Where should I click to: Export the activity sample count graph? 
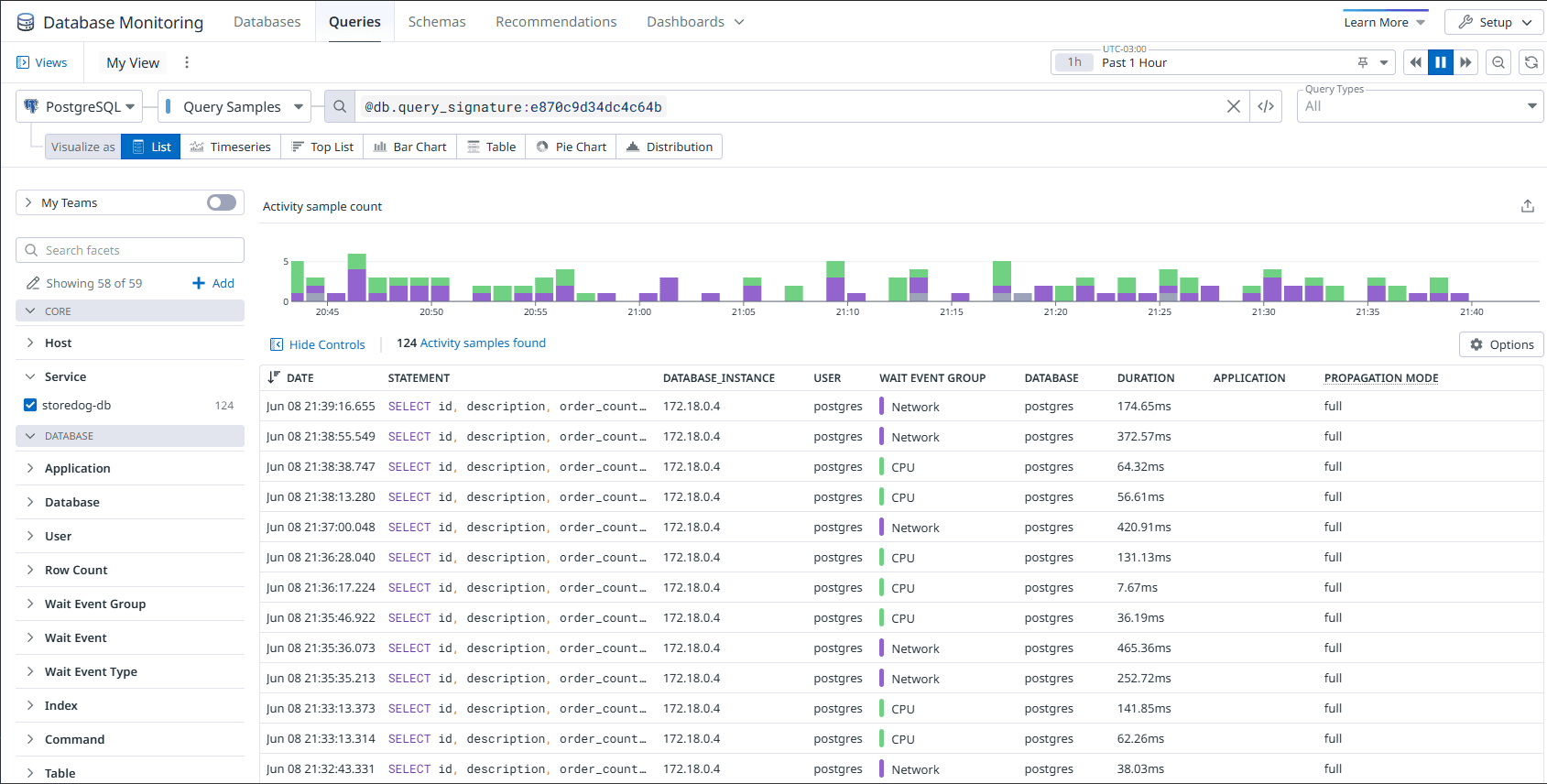[1528, 206]
